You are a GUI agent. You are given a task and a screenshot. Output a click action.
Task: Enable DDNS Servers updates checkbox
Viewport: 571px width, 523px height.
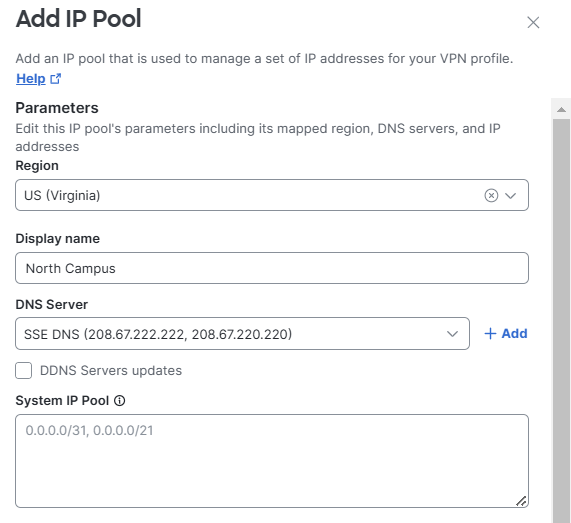coord(24,370)
